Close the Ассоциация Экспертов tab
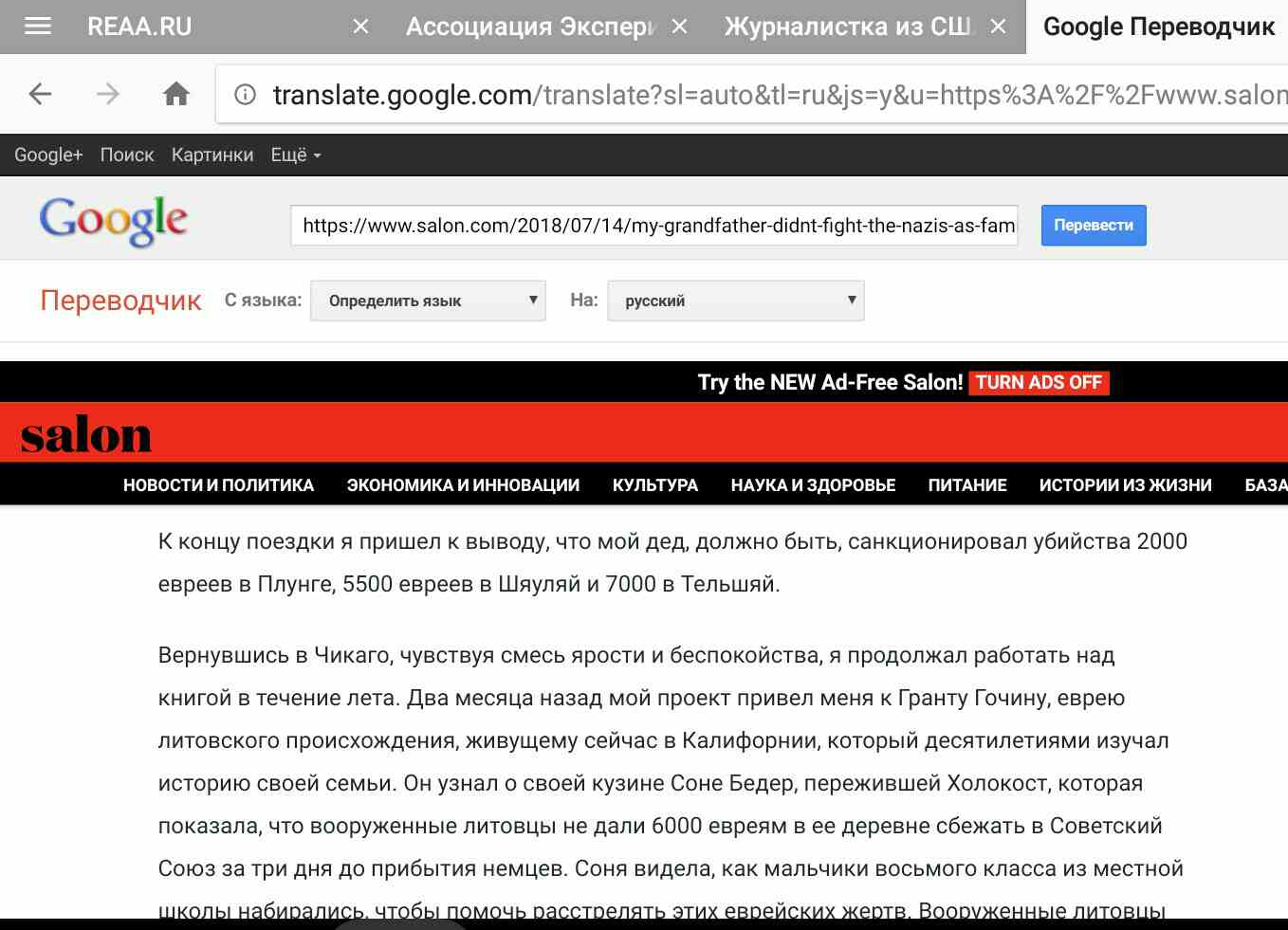Screen dimensions: 1288x930 (x=679, y=27)
